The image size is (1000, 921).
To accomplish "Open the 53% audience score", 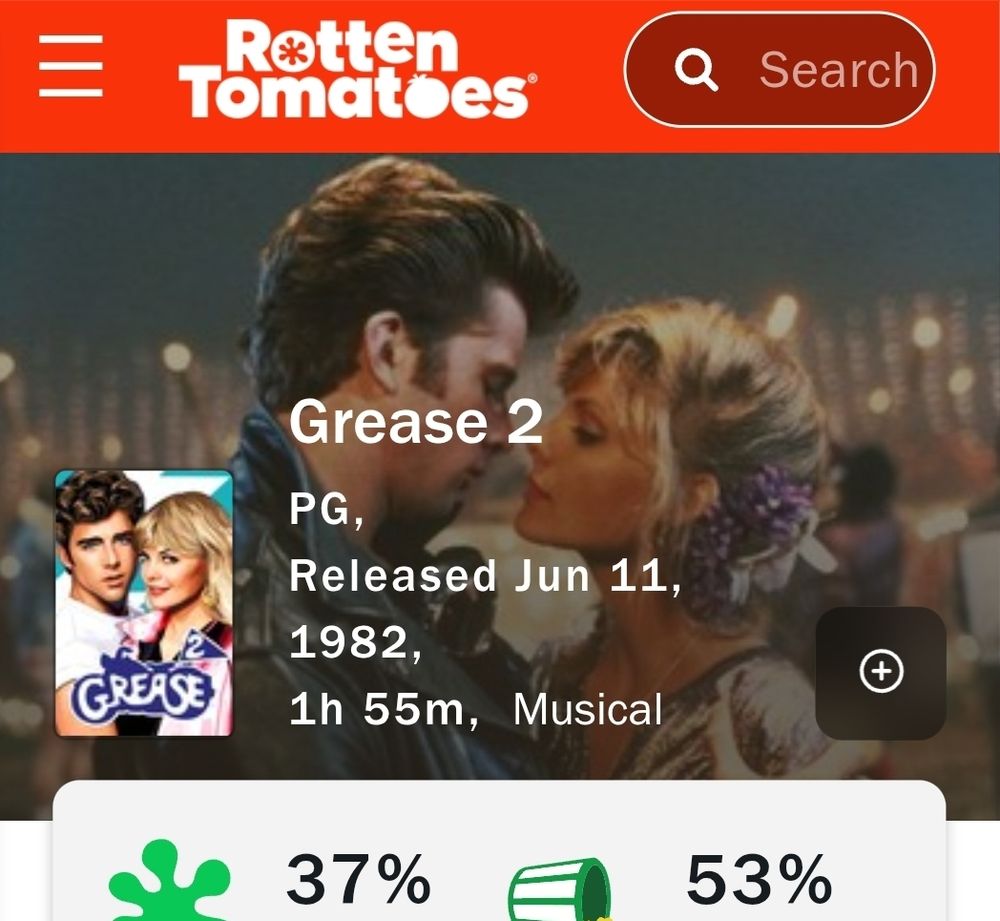I will click(759, 880).
